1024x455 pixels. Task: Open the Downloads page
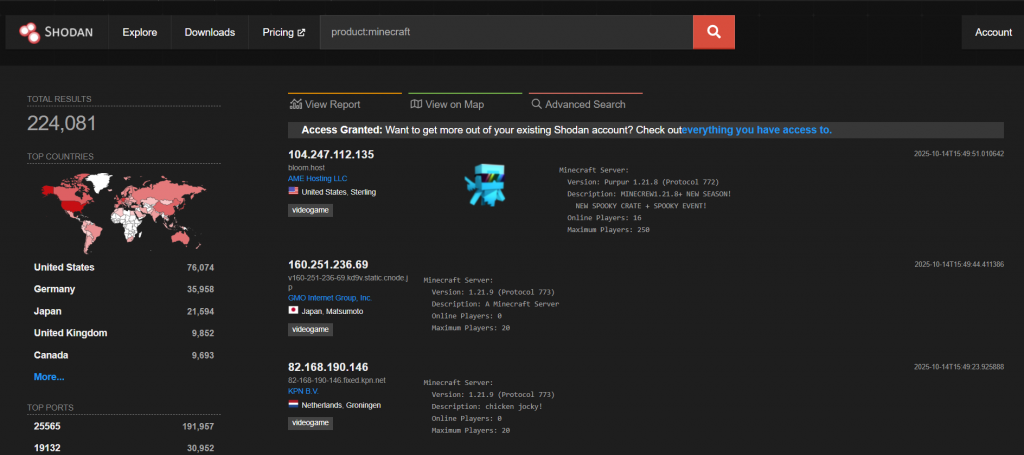pyautogui.click(x=210, y=33)
